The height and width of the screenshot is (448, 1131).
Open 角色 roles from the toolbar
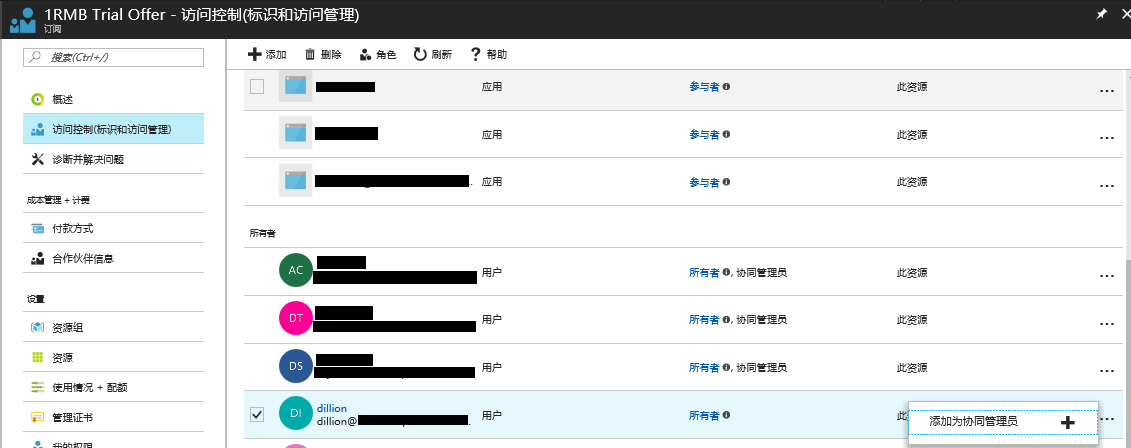pos(366,54)
